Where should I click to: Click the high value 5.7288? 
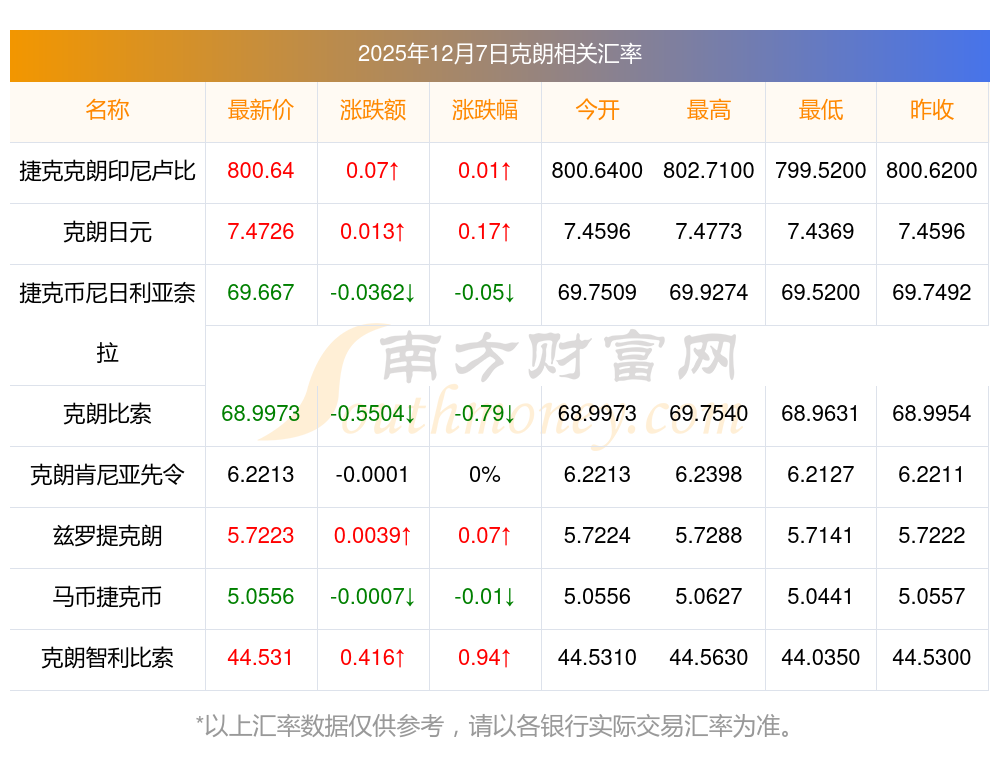coord(709,536)
